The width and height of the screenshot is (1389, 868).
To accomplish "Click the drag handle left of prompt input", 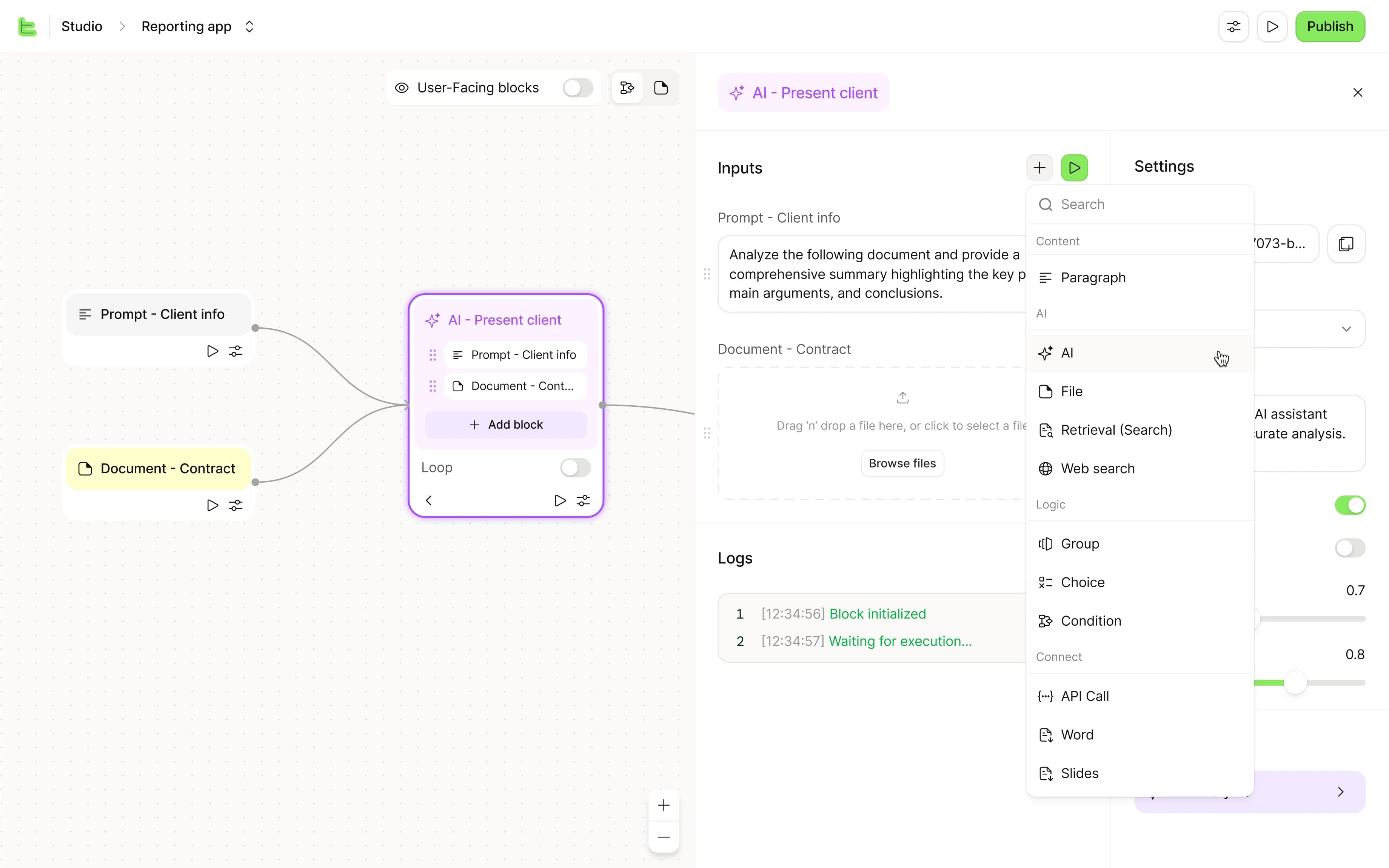I will [x=707, y=274].
